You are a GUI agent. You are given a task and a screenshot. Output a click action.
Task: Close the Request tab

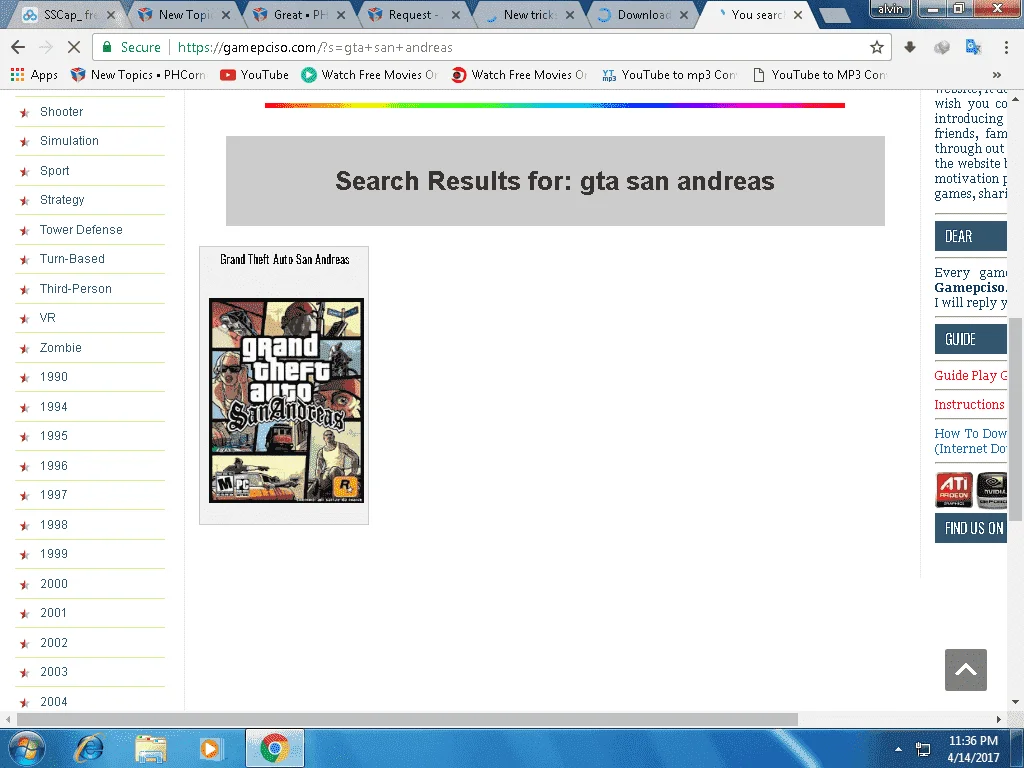(455, 15)
